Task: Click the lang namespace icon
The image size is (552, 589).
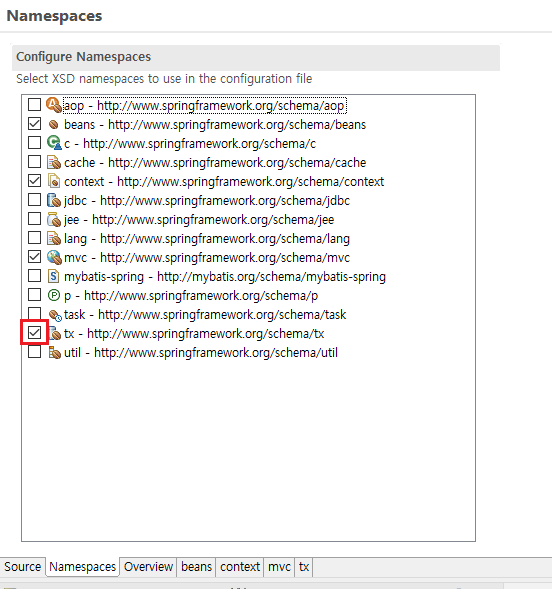Action: [x=54, y=239]
